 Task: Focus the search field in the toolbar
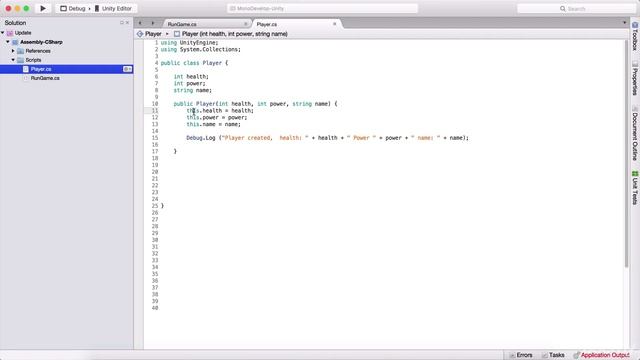coord(576,9)
